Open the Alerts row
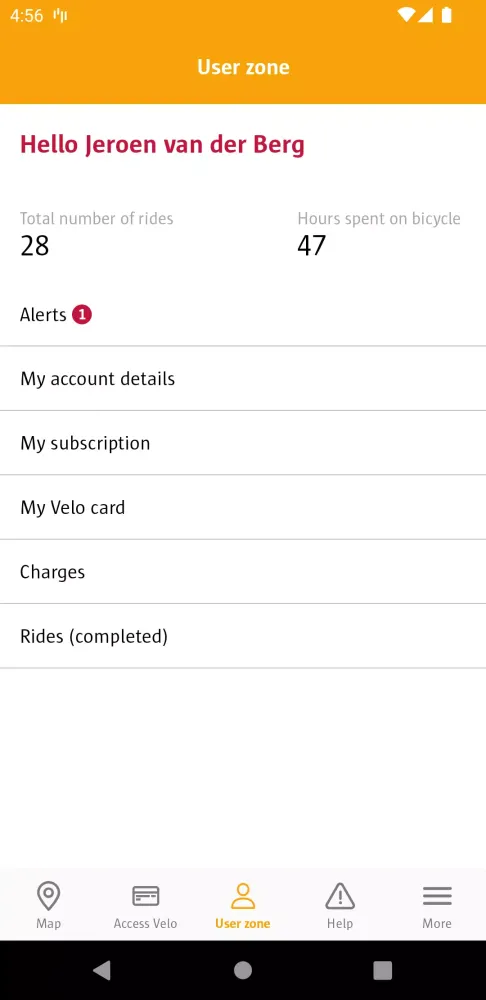The height and width of the screenshot is (1000, 486). pyautogui.click(x=243, y=314)
